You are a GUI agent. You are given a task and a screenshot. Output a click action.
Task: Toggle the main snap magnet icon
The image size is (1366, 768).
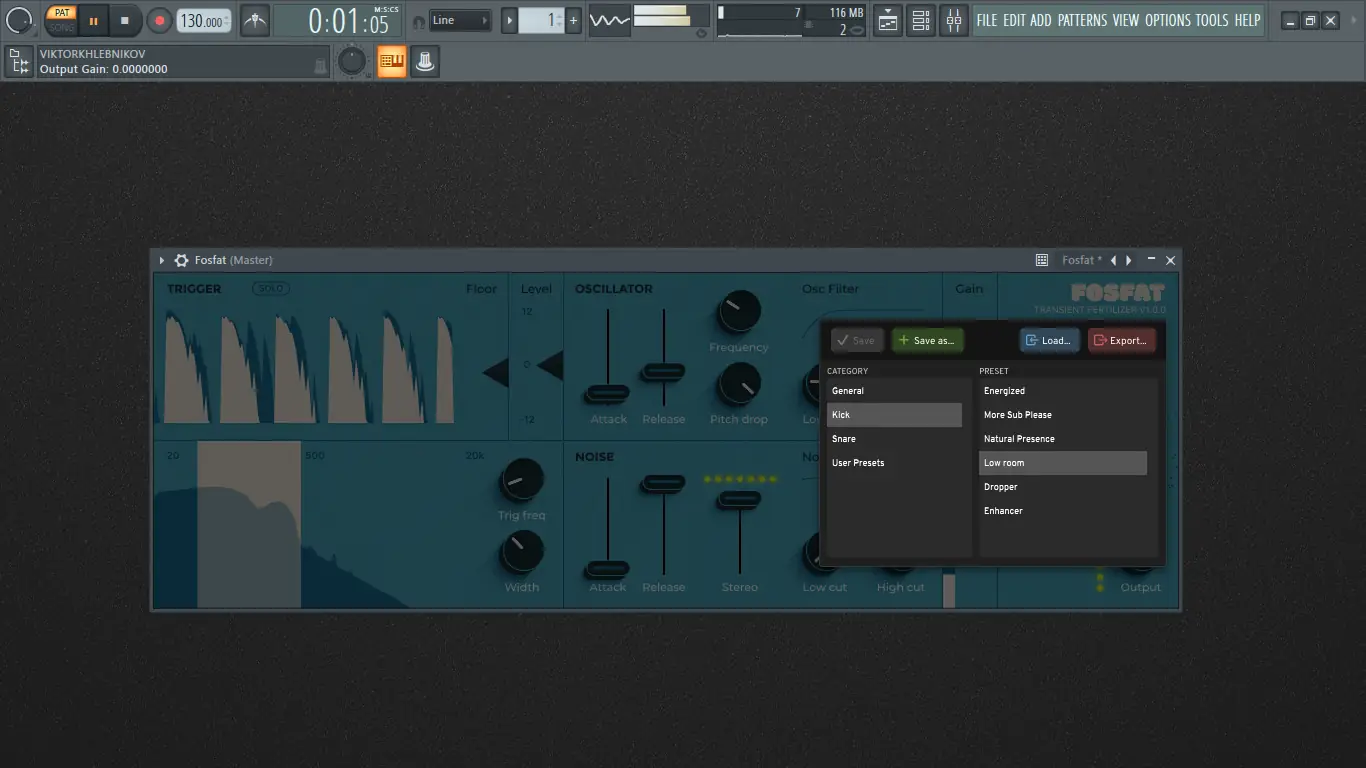tap(418, 21)
